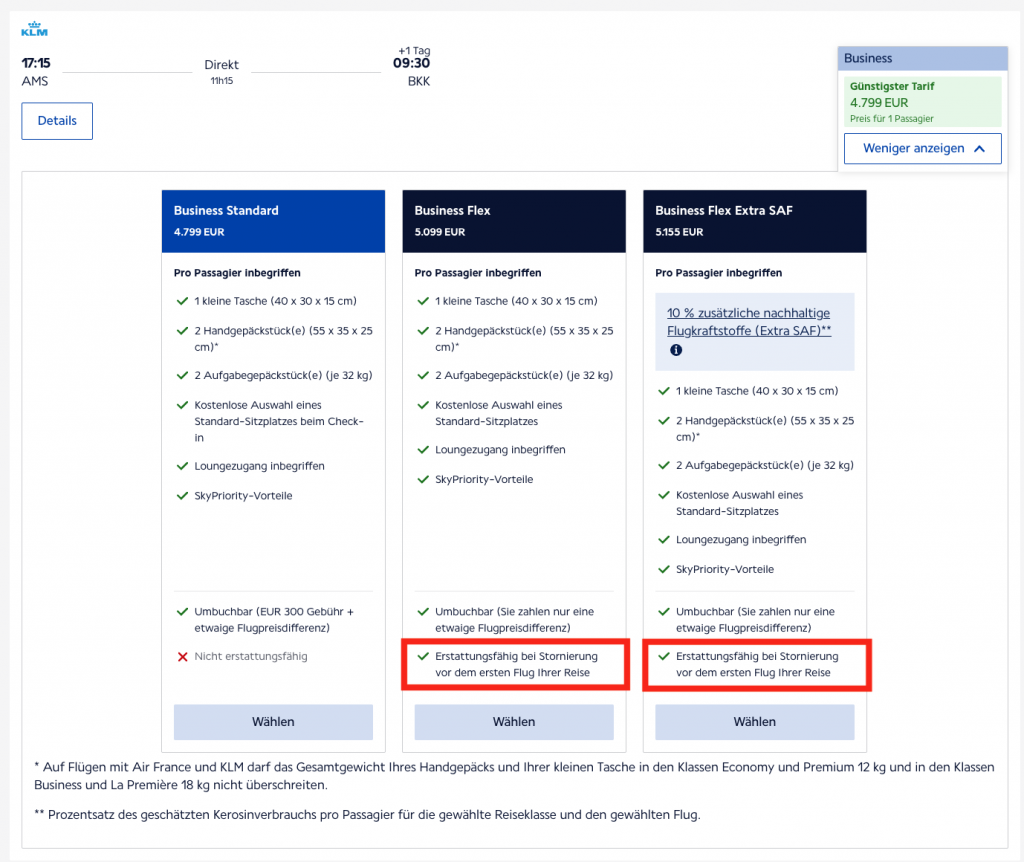
Task: Click Pro Passagier inbegriffen under Business Flex
Action: click(x=478, y=273)
